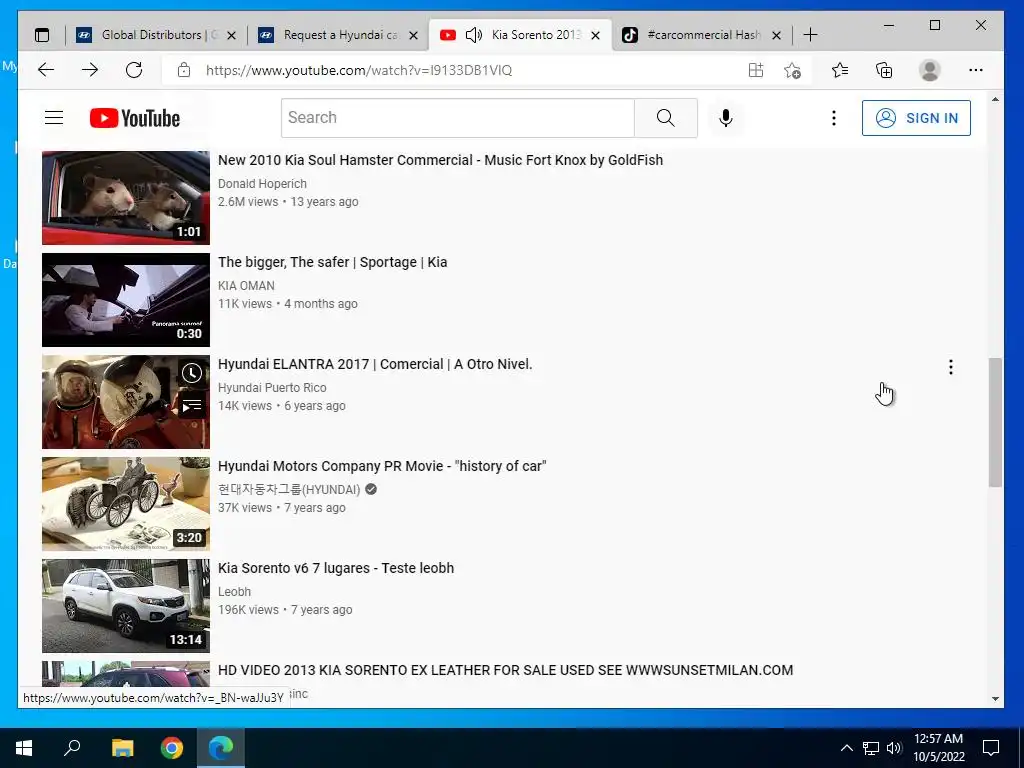Open the three-dot menu for Hyundai ELANTRA video
Screen dimensions: 1024x768
point(951,367)
